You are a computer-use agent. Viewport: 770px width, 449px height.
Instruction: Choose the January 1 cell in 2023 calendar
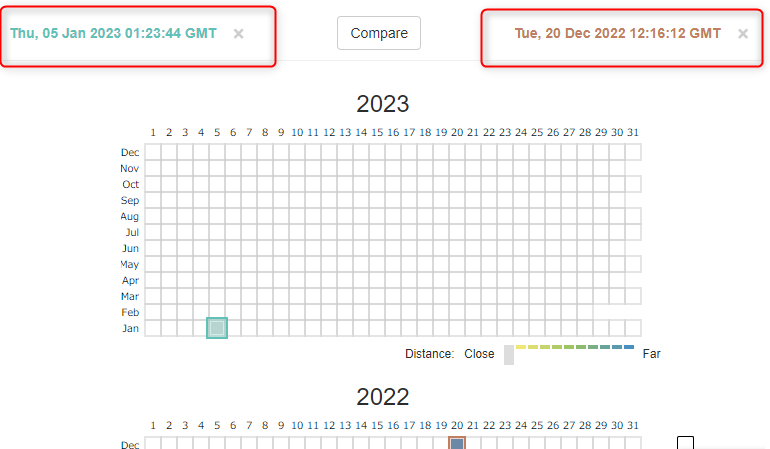[153, 328]
